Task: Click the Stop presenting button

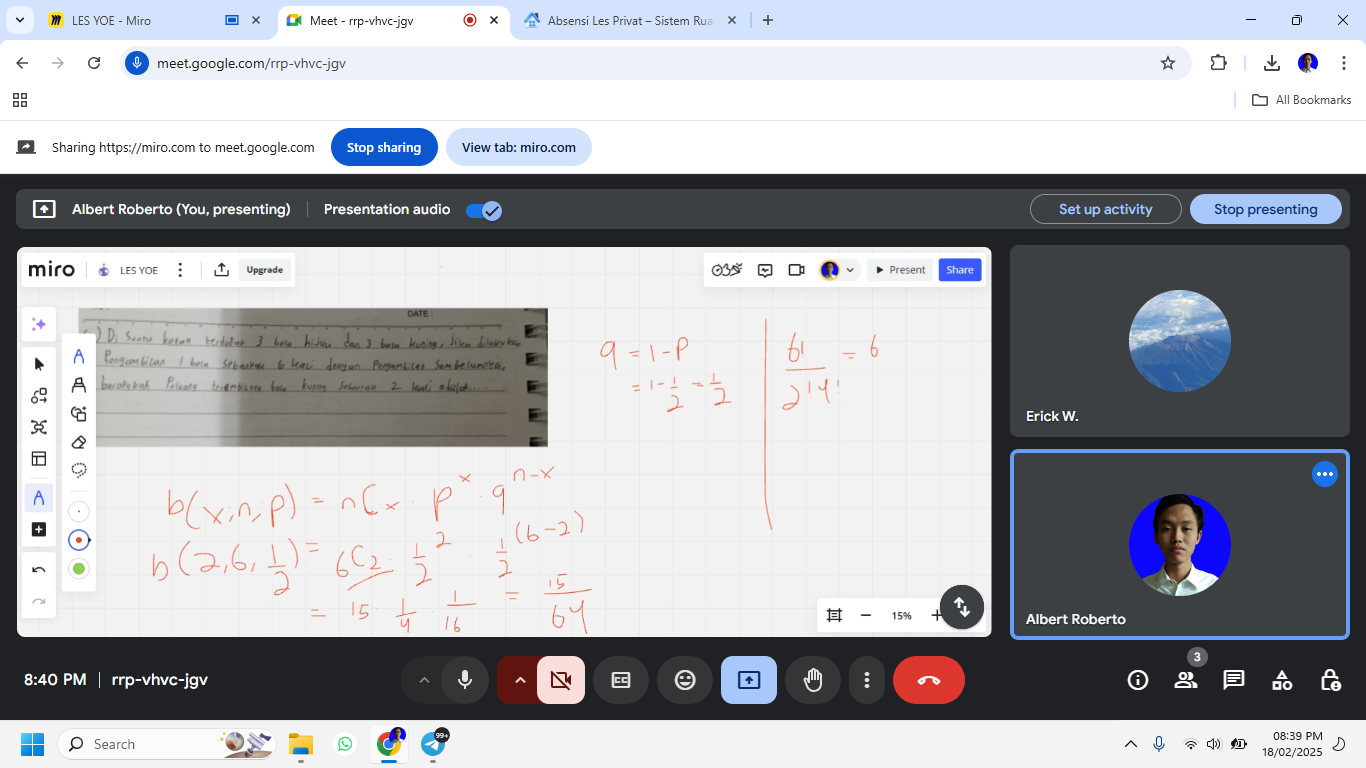Action: pos(1265,209)
